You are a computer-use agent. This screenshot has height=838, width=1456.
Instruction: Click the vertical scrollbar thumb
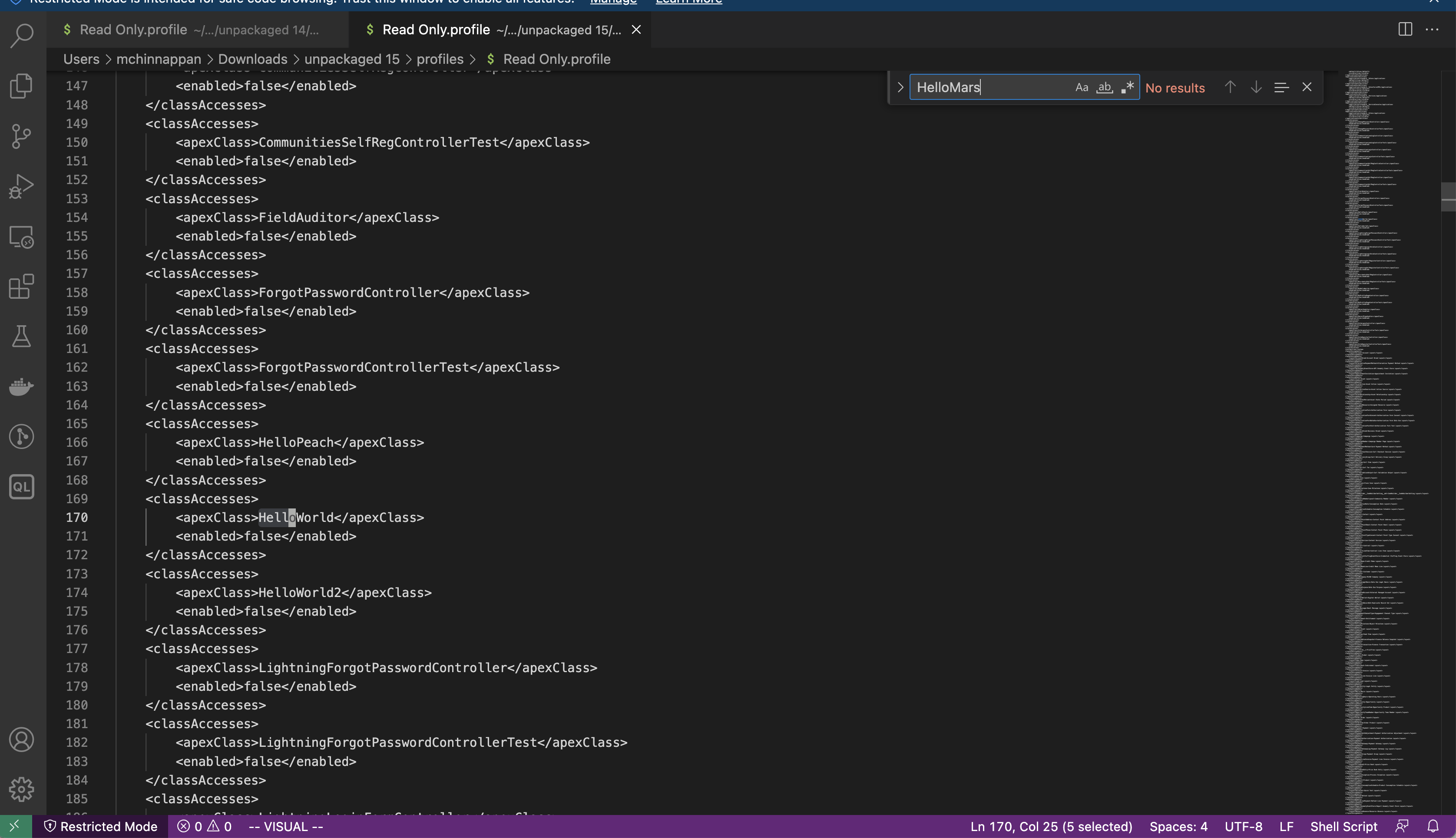[x=1449, y=197]
